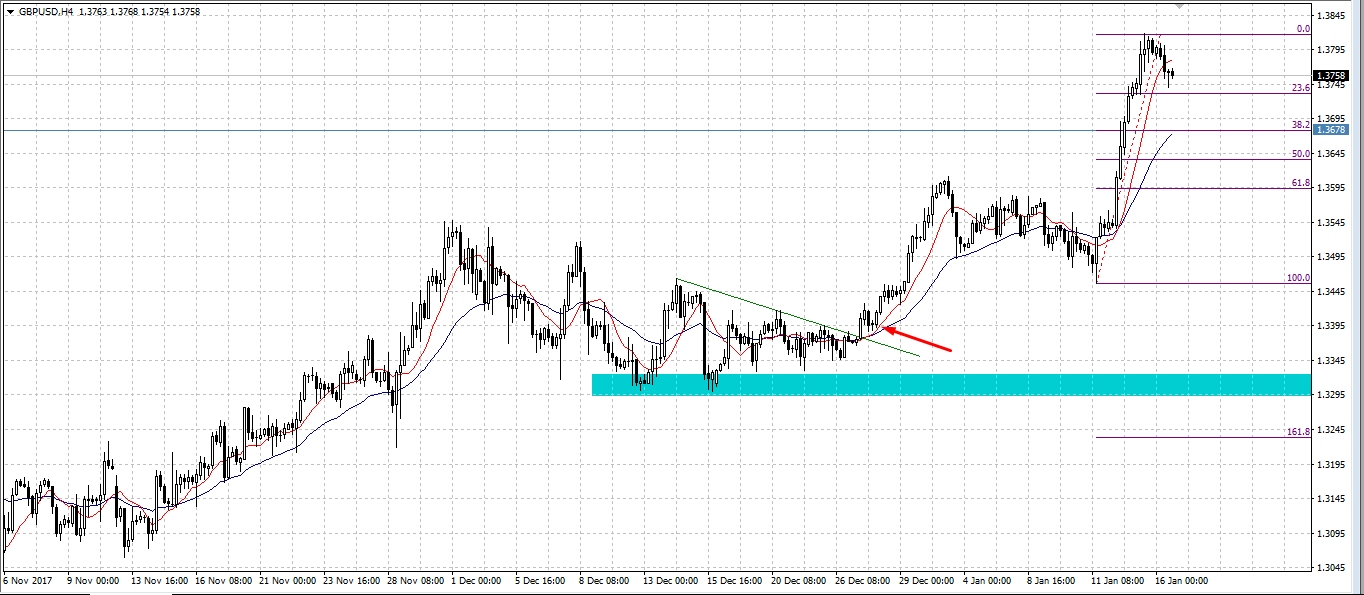The image size is (1364, 595).
Task: Click the 1.3145 price scale value
Action: (1331, 499)
